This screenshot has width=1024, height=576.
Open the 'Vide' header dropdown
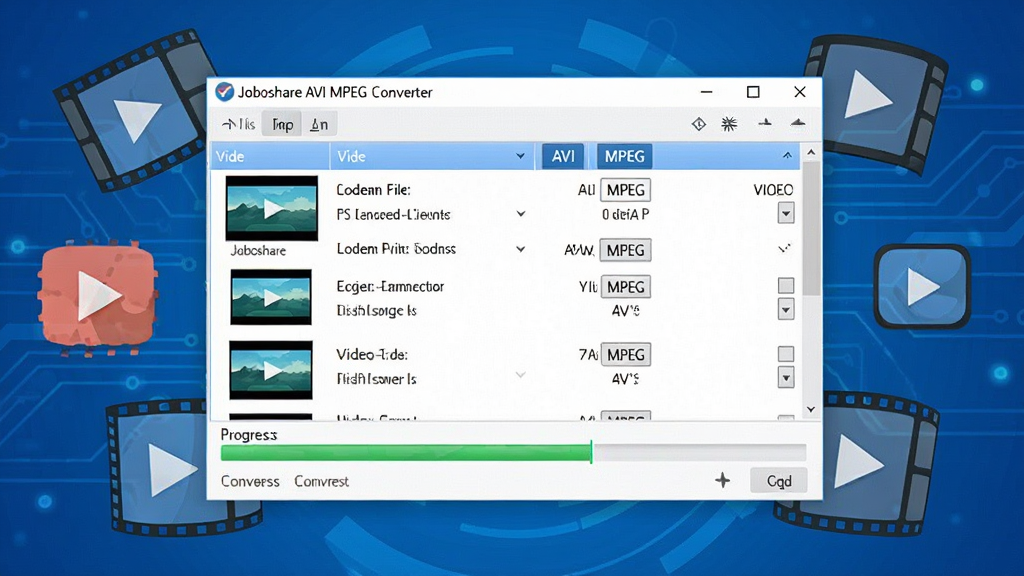(x=520, y=156)
